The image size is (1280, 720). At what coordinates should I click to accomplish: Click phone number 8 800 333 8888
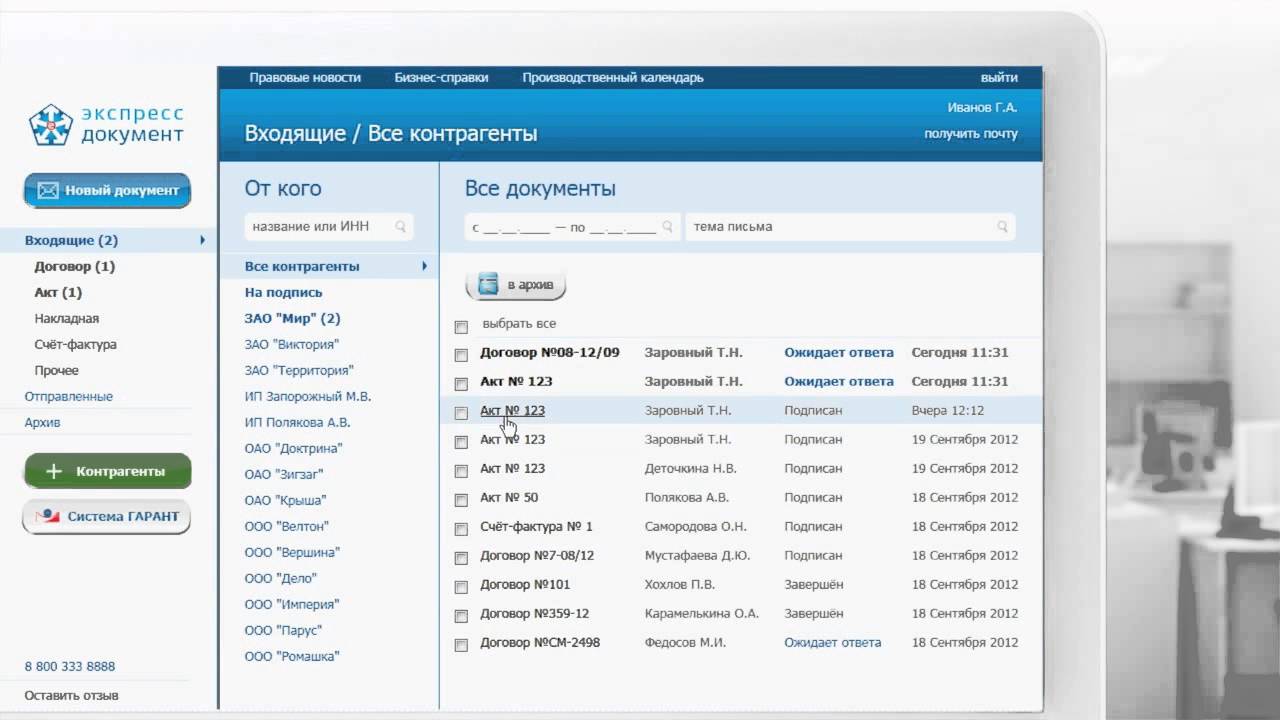70,666
